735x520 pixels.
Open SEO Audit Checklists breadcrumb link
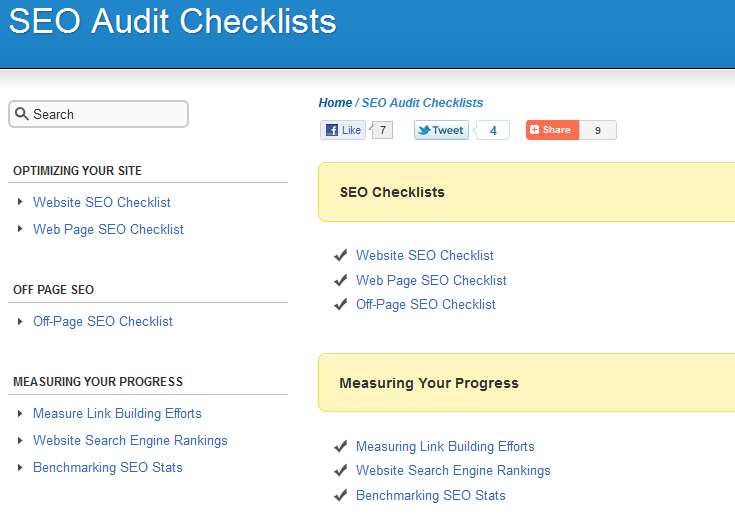tap(422, 103)
